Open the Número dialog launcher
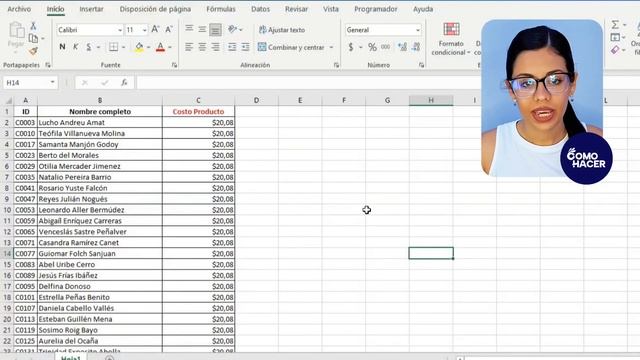This screenshot has height=360, width=640. pos(421,65)
